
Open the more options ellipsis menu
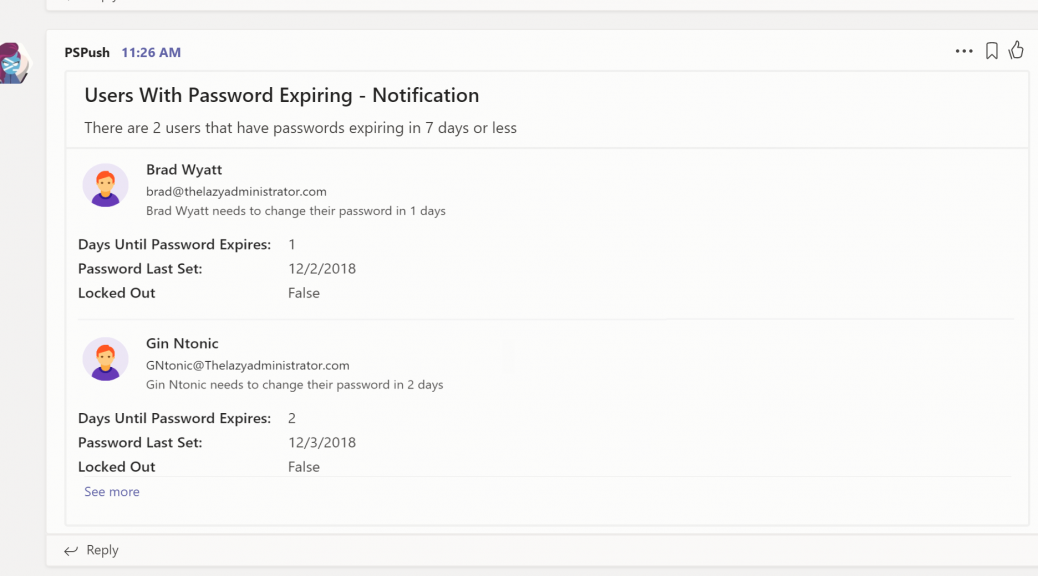(x=964, y=51)
